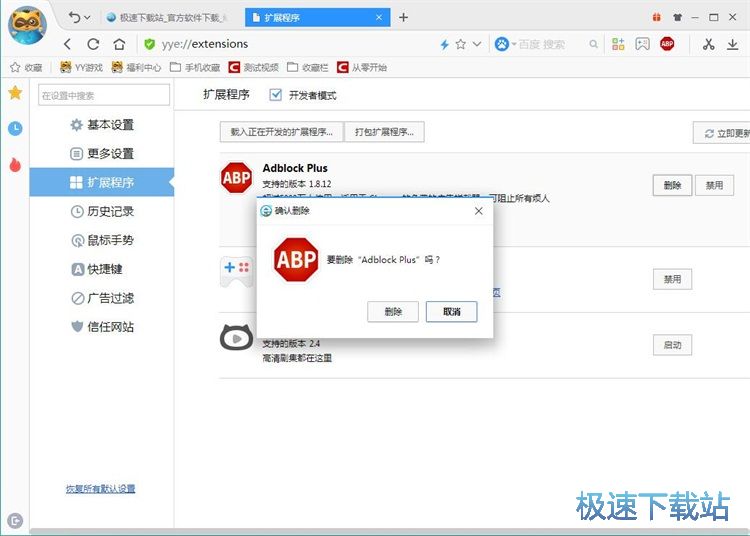Open the 福利中心 bookmark
The height and width of the screenshot is (536, 750).
(x=136, y=67)
